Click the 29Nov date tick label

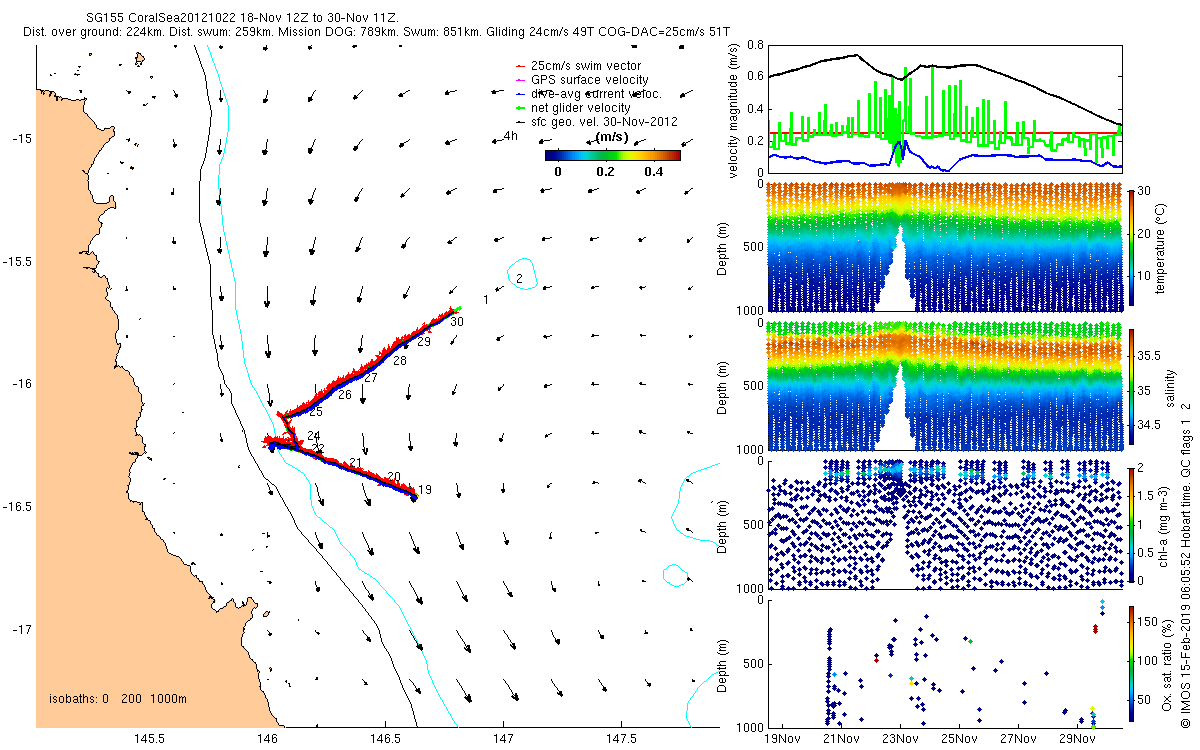point(1077,739)
